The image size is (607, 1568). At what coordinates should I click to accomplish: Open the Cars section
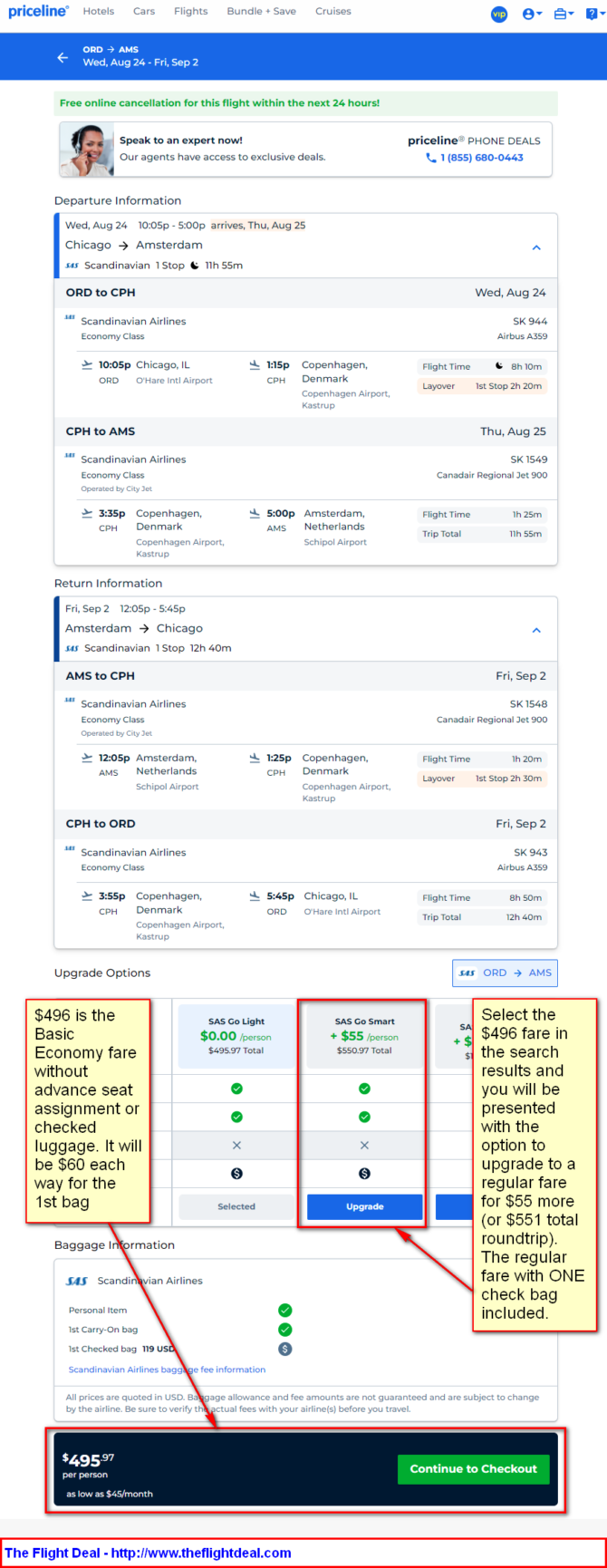(x=144, y=12)
